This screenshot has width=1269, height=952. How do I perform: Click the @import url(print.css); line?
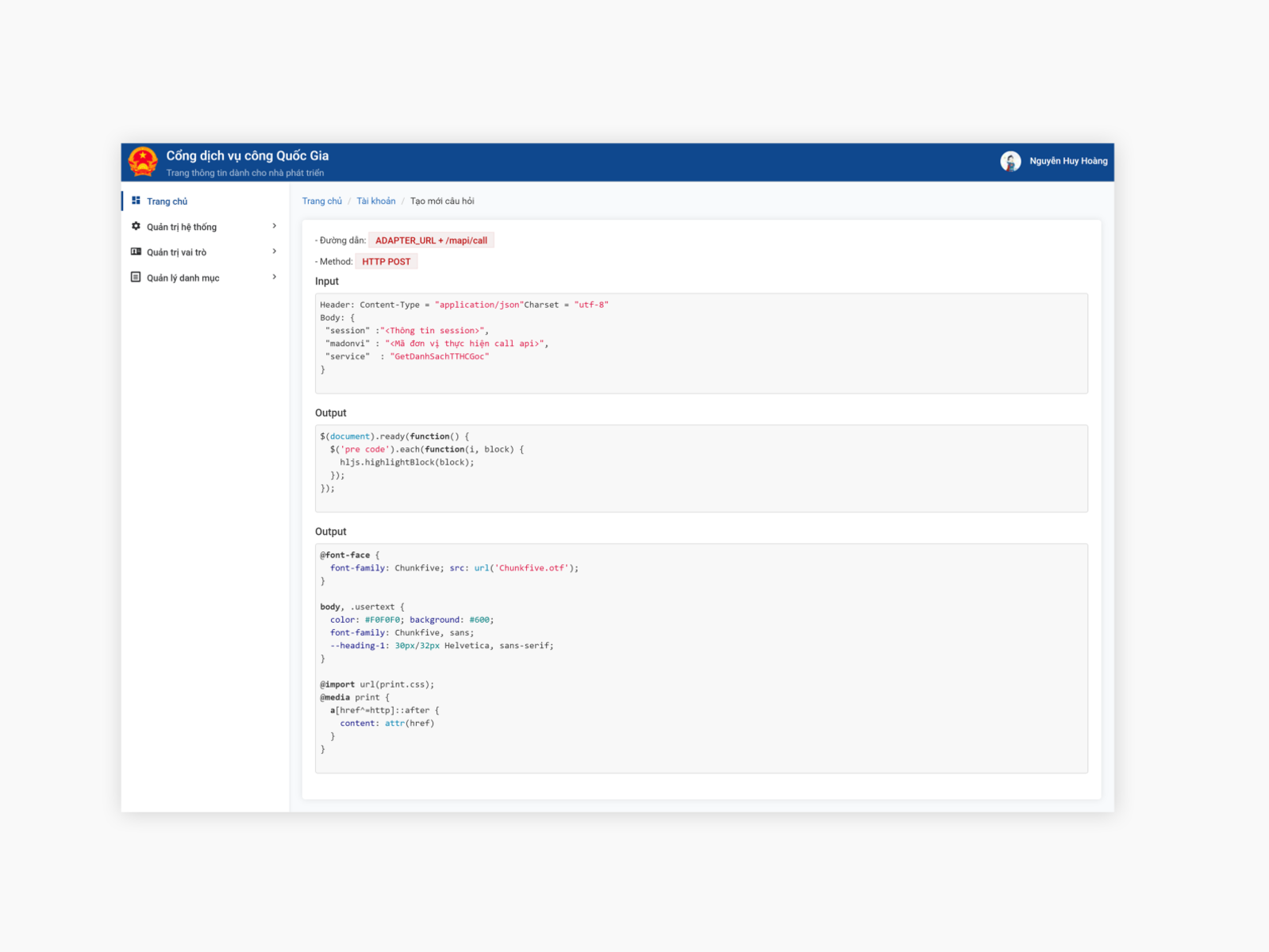377,684
